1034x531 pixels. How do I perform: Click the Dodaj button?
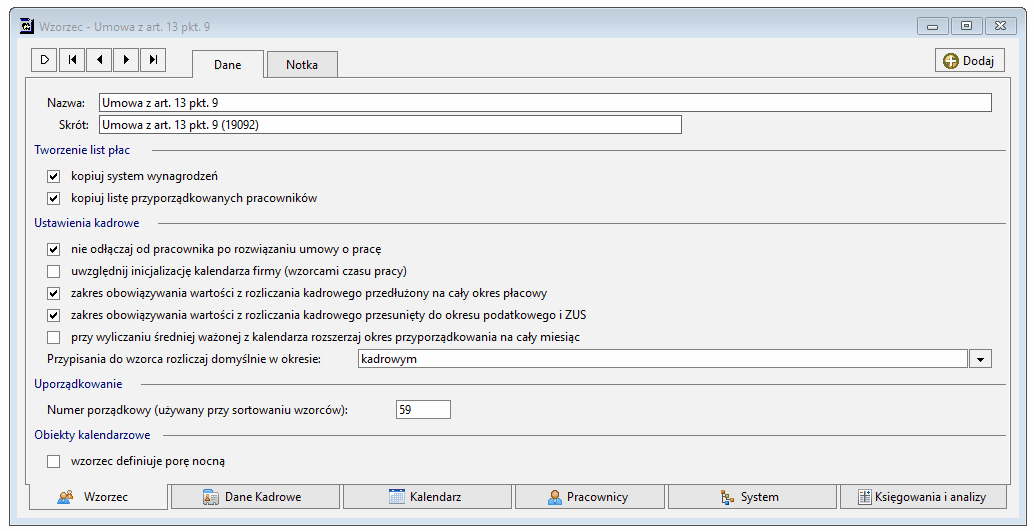(x=969, y=61)
